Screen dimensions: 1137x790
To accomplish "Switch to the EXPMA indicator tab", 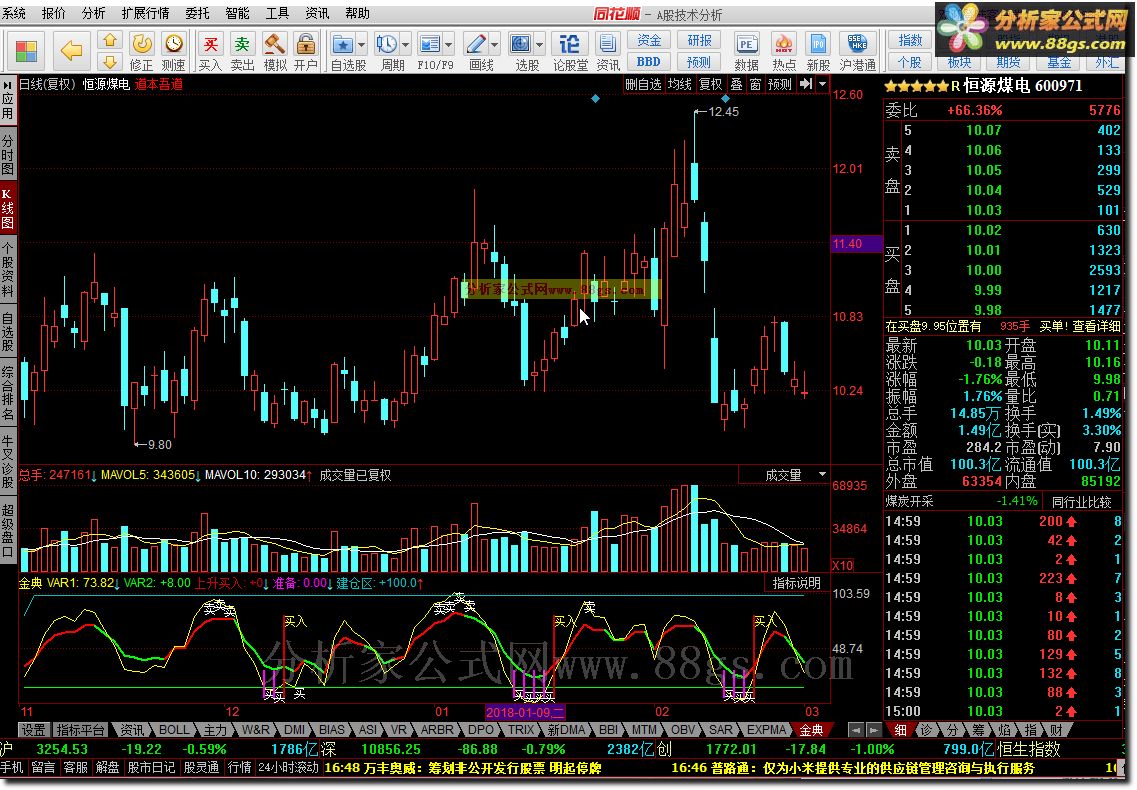I will [x=766, y=730].
